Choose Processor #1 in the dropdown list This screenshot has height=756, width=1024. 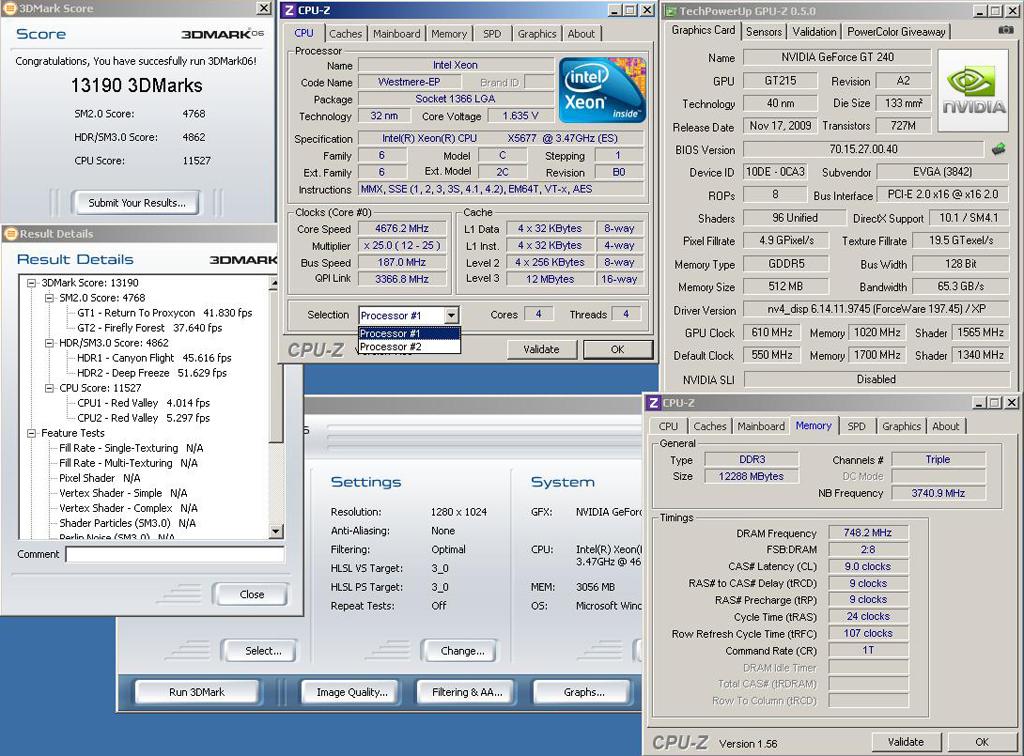[x=409, y=334]
